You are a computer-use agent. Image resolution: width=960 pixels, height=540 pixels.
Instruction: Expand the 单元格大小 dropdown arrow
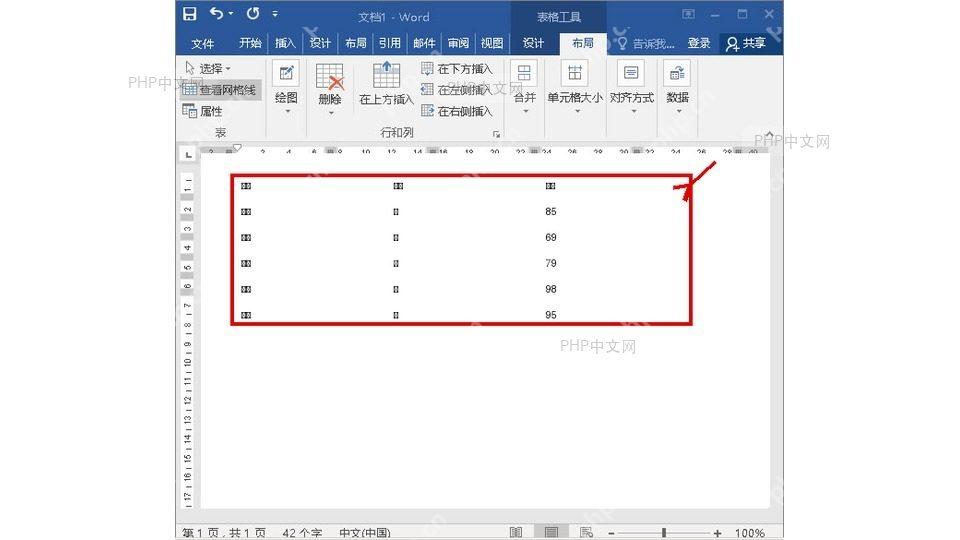[x=577, y=111]
